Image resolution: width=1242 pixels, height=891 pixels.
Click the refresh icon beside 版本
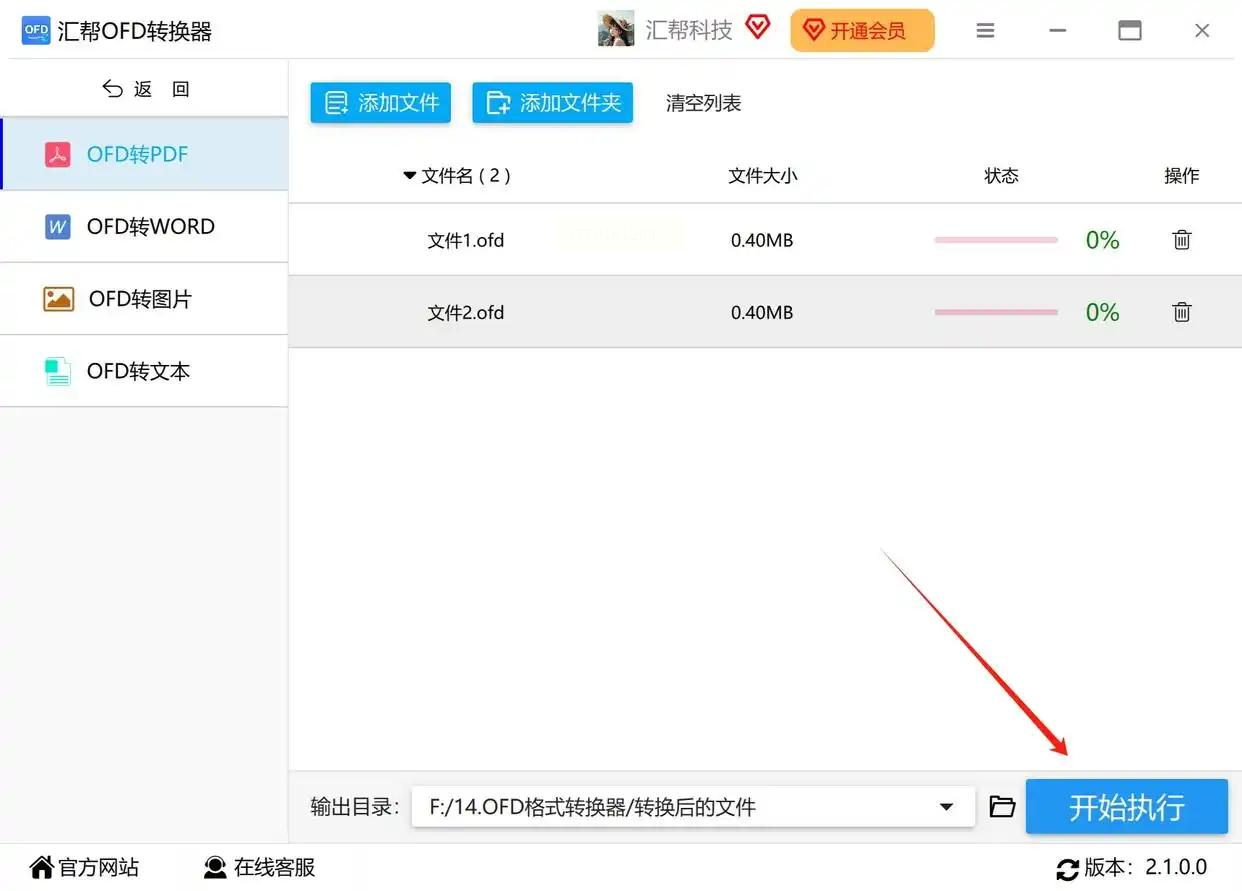(x=1067, y=868)
